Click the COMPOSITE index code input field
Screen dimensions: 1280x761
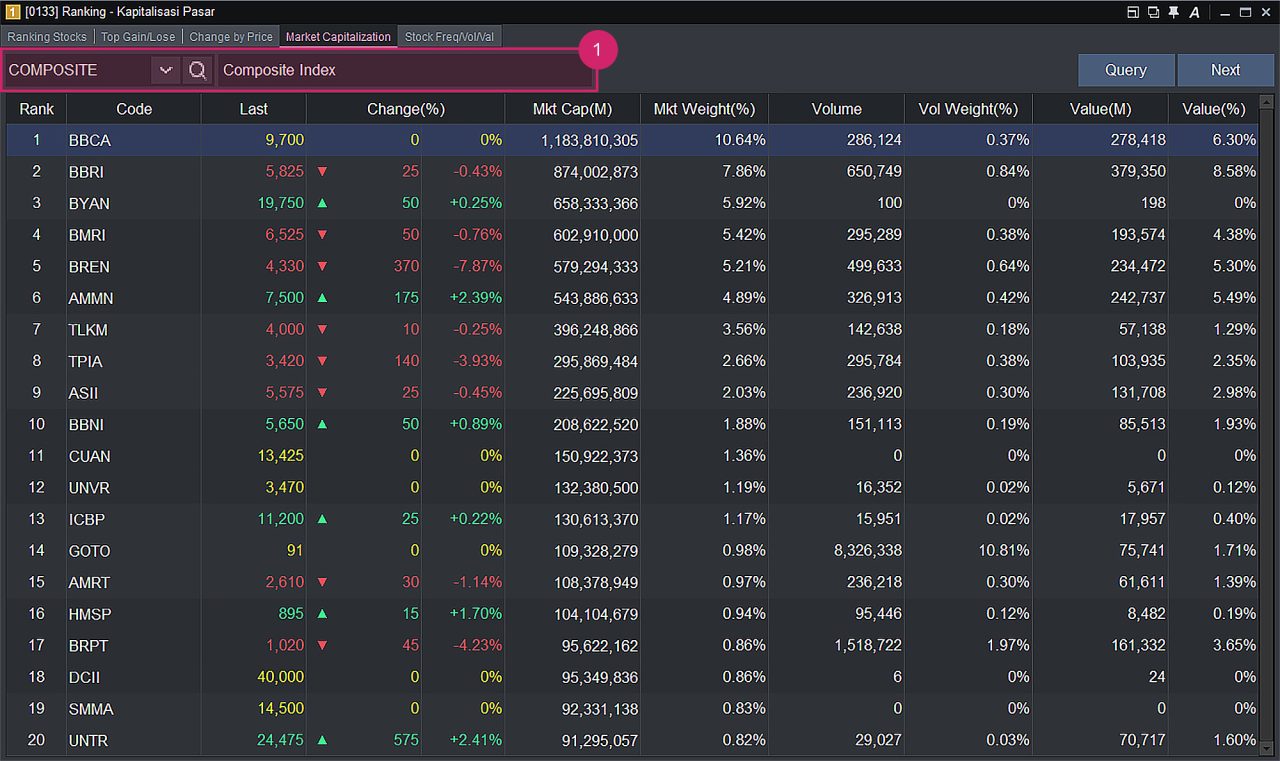[78, 70]
